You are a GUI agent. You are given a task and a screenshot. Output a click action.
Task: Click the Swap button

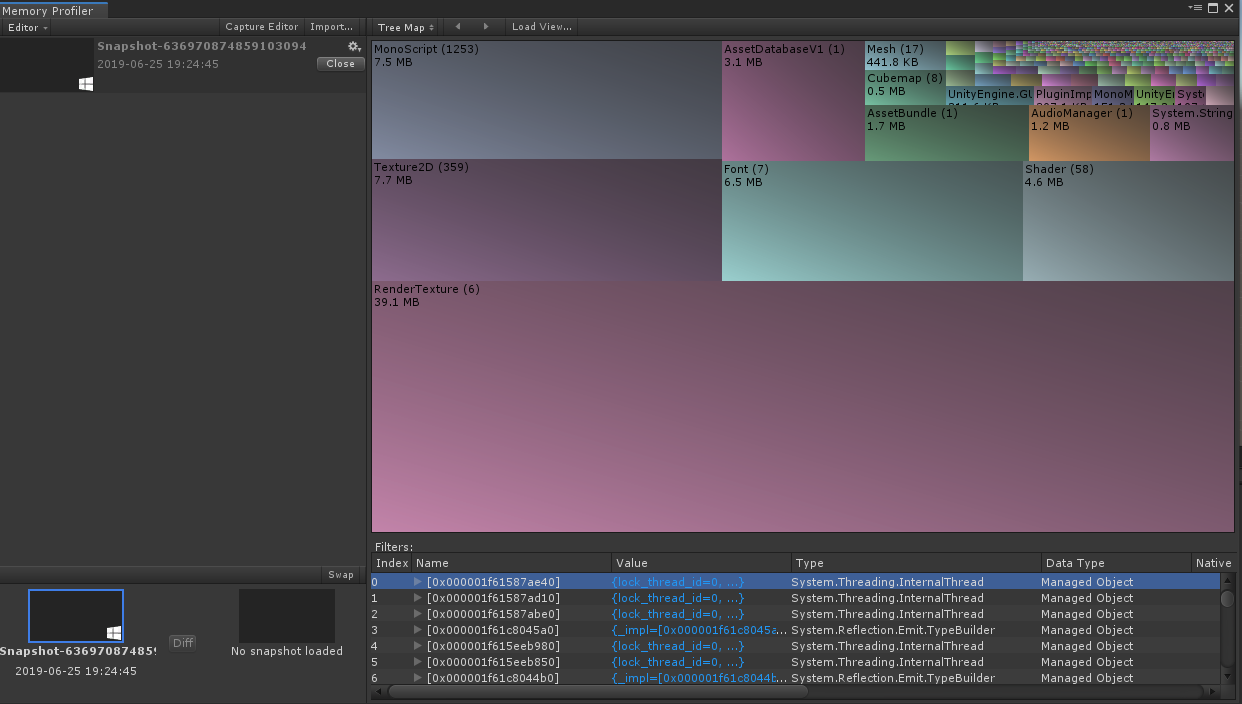tap(340, 574)
